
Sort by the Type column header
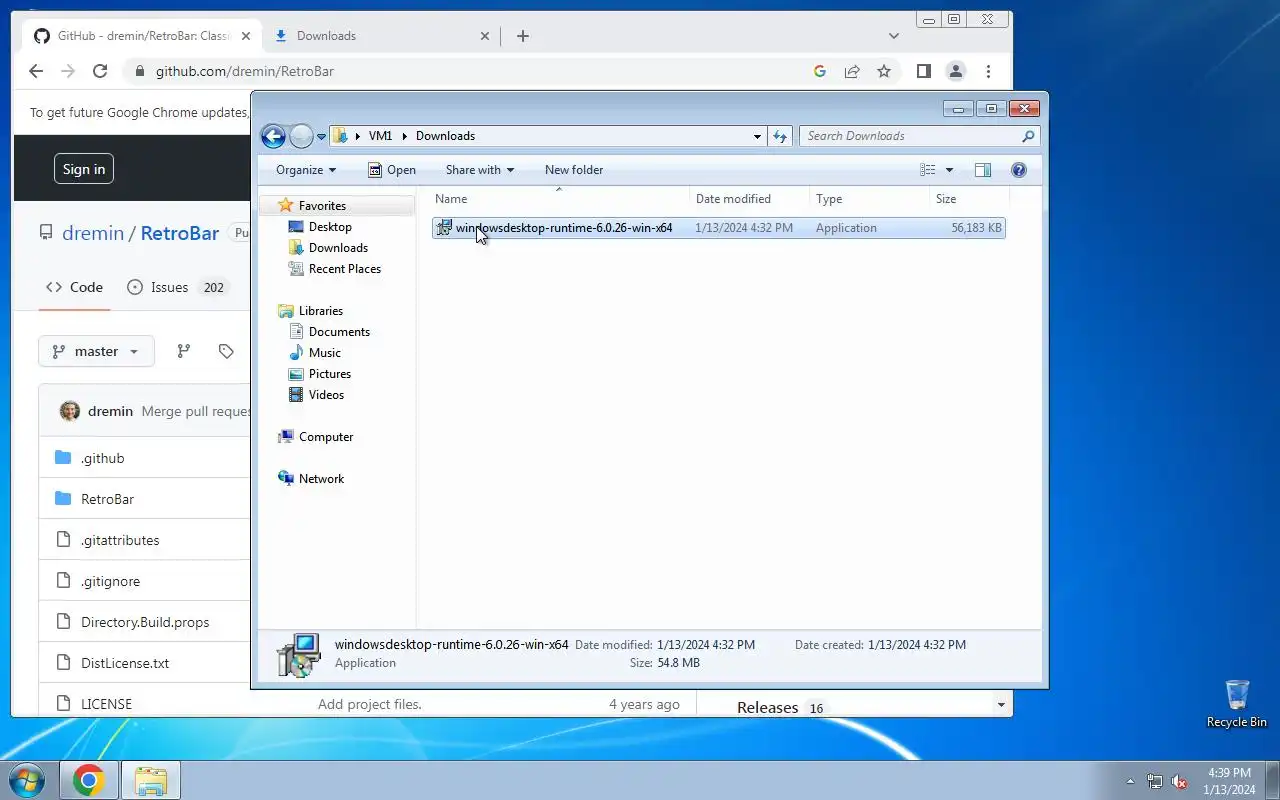click(869, 199)
